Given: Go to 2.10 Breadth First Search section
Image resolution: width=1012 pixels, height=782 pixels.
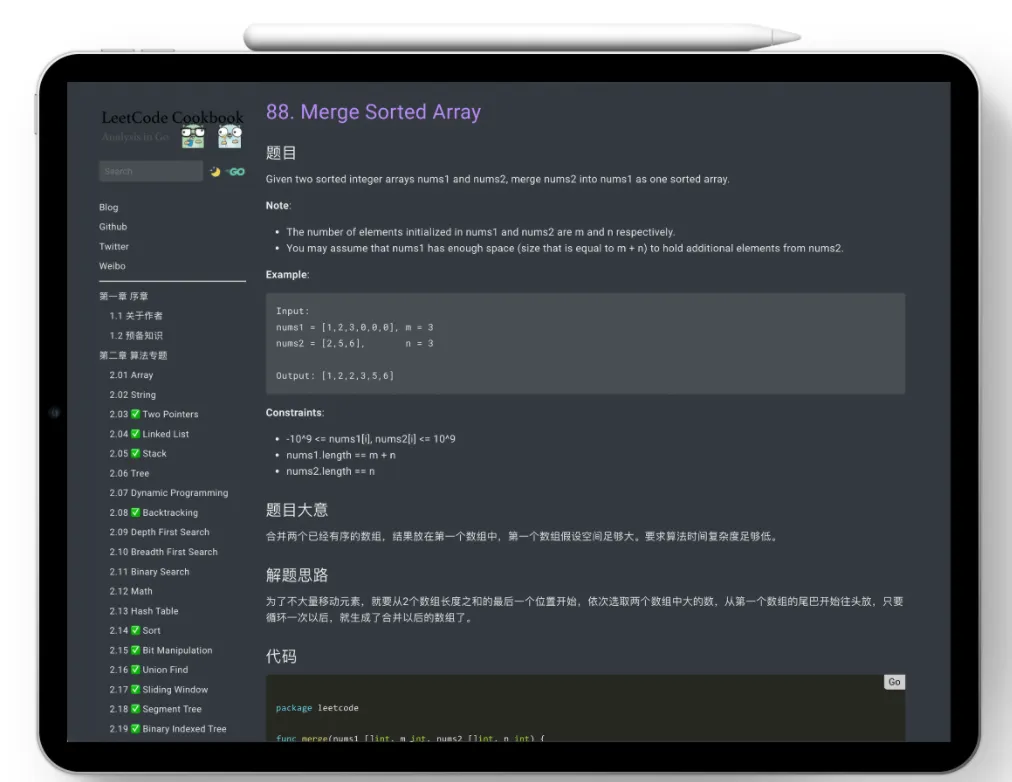Looking at the screenshot, I should coord(163,552).
